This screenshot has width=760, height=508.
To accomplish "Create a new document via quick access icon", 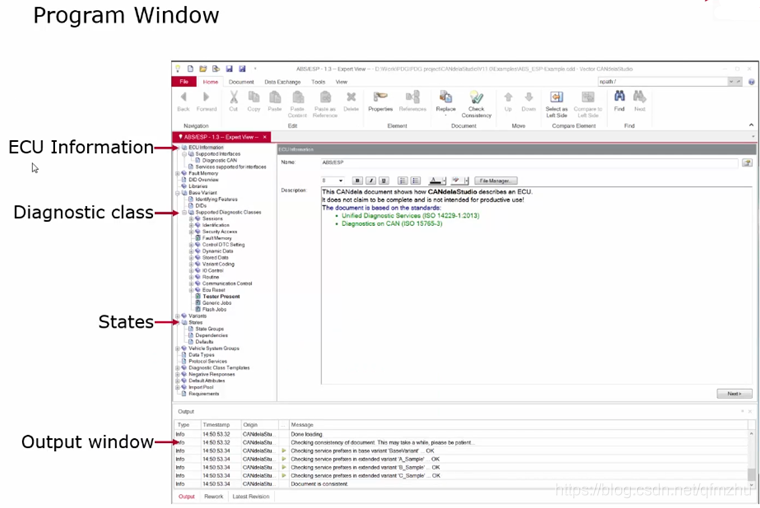I will coord(190,69).
